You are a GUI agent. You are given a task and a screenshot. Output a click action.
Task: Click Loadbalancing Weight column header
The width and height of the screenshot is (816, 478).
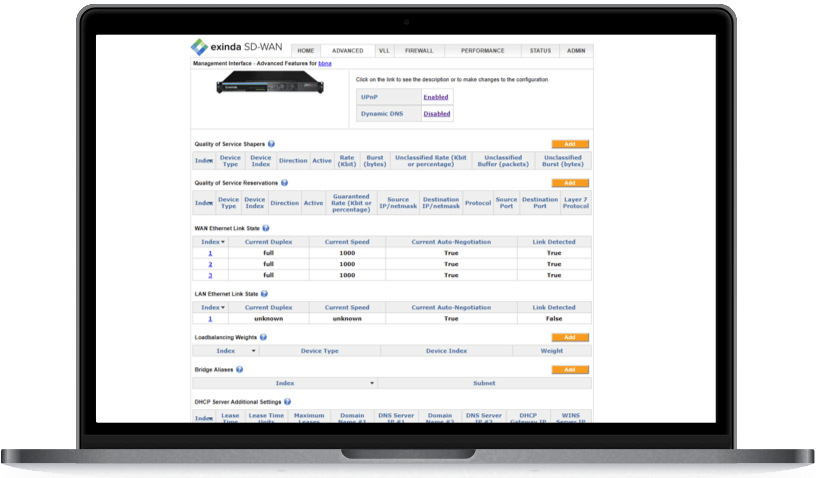click(x=552, y=351)
